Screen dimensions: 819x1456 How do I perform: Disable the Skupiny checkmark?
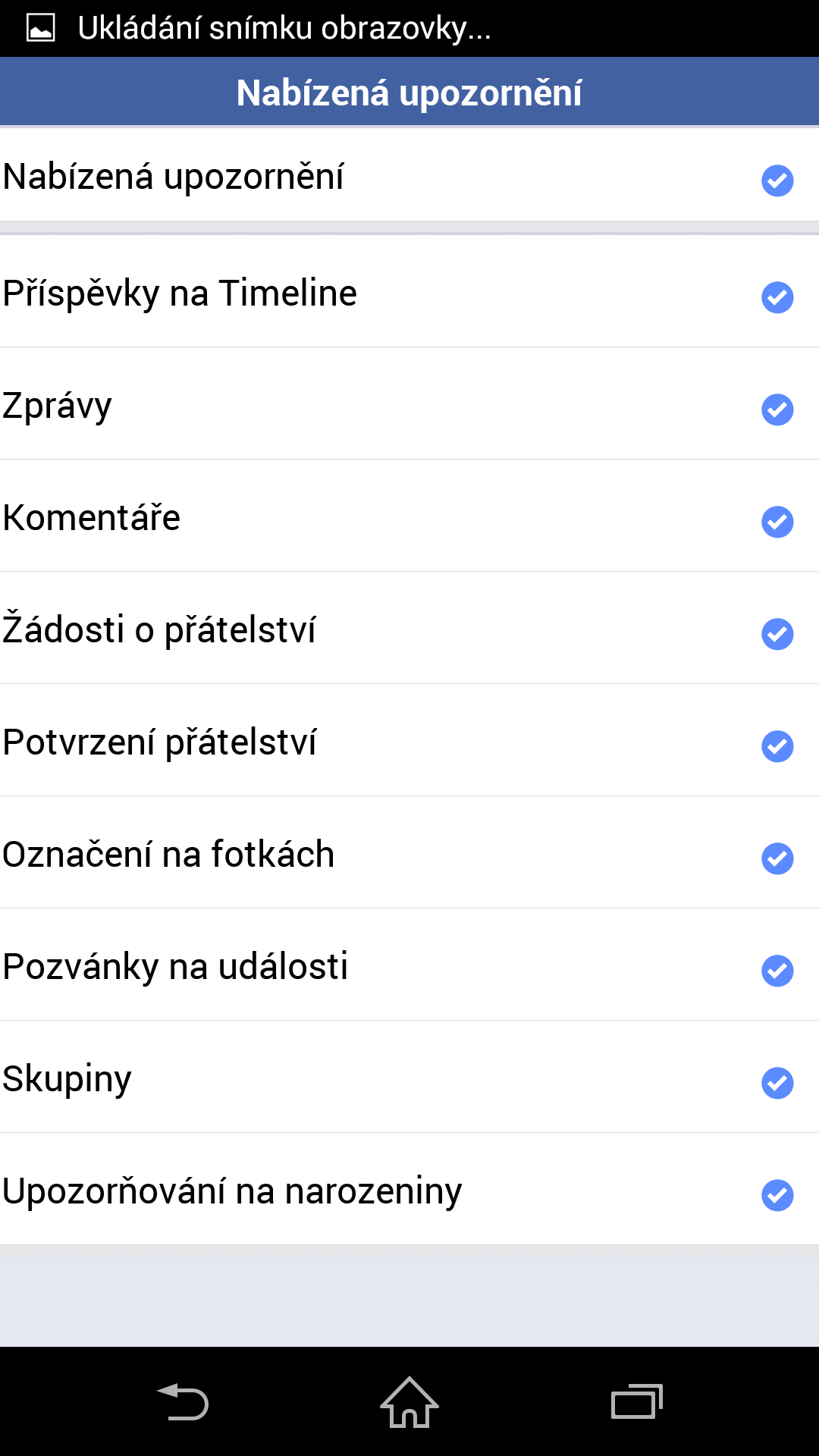click(777, 1083)
